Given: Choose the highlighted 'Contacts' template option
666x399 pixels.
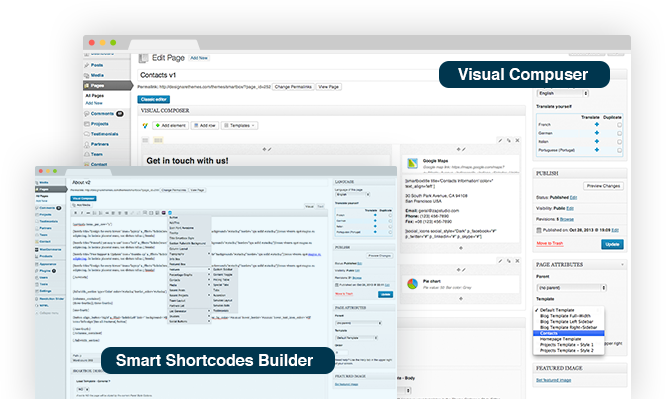Looking at the screenshot, I should click(568, 333).
